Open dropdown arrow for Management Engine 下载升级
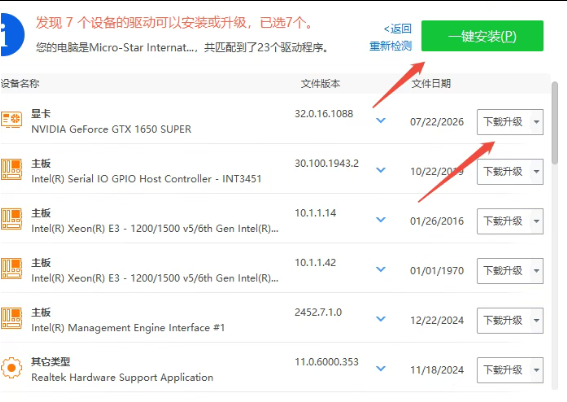The width and height of the screenshot is (567, 402). (x=537, y=320)
